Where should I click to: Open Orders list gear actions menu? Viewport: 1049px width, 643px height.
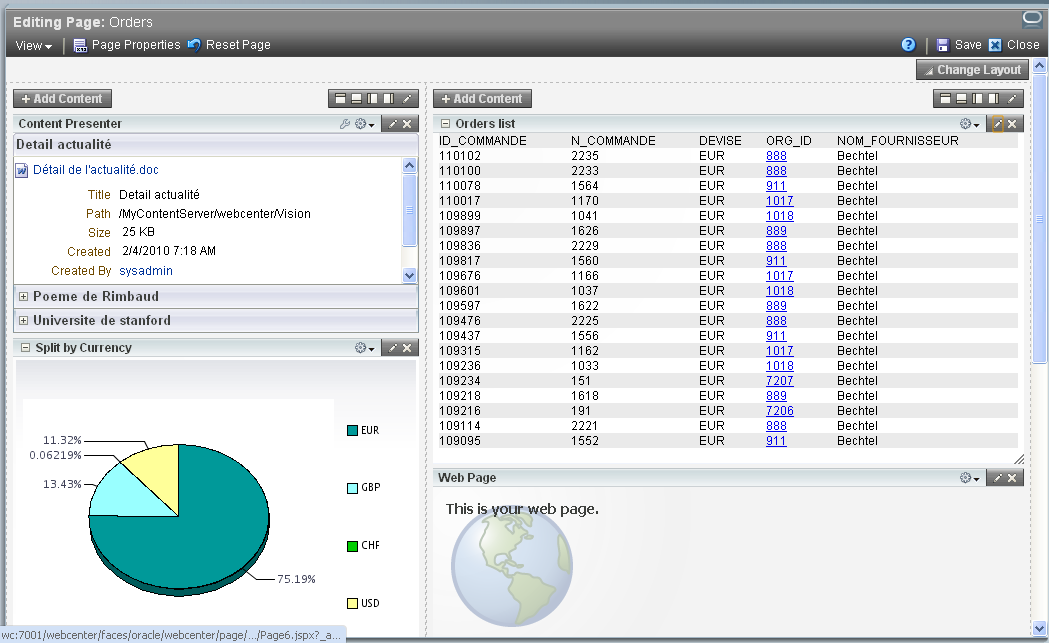[x=969, y=124]
